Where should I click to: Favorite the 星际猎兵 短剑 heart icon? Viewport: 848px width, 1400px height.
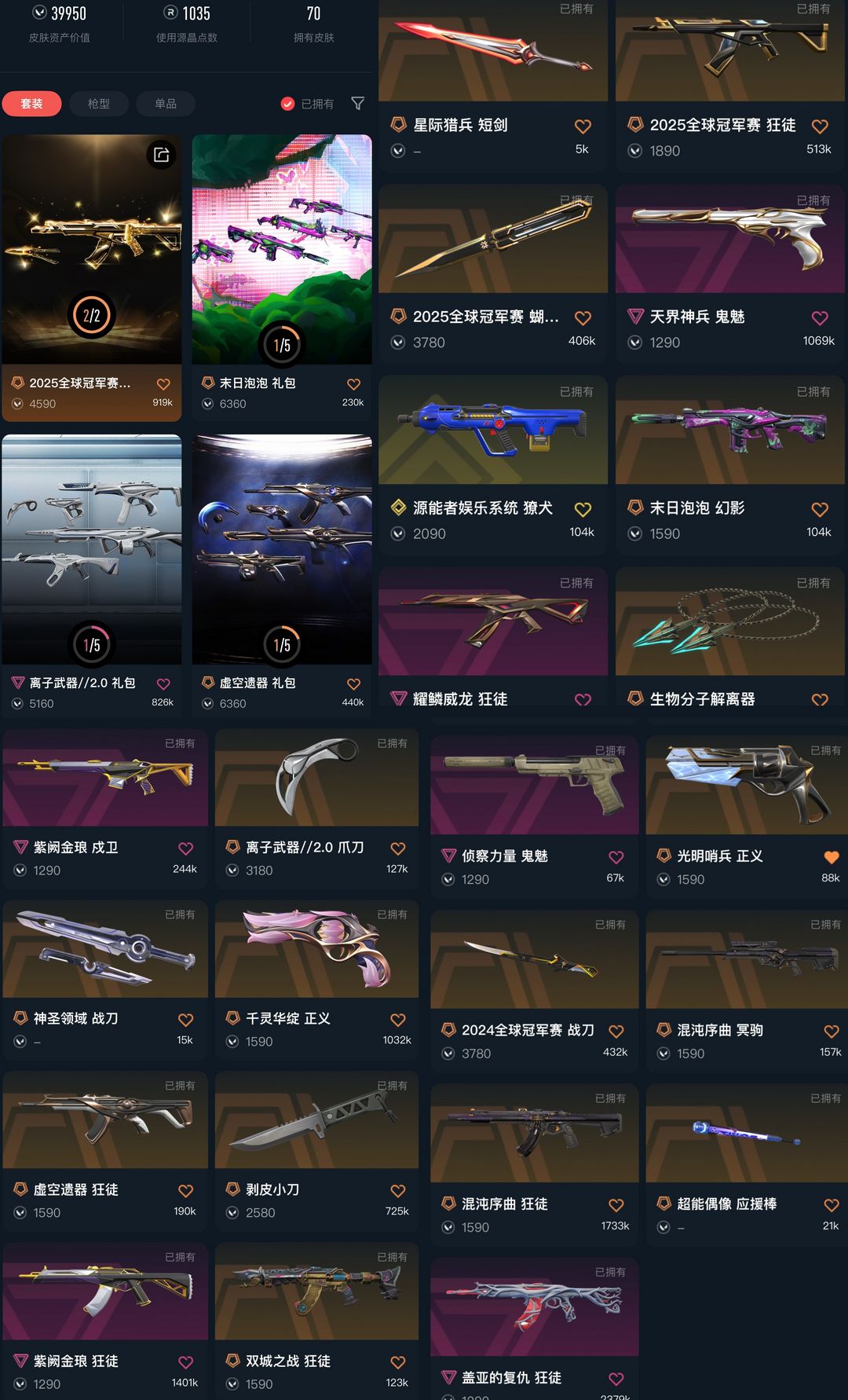pyautogui.click(x=583, y=126)
